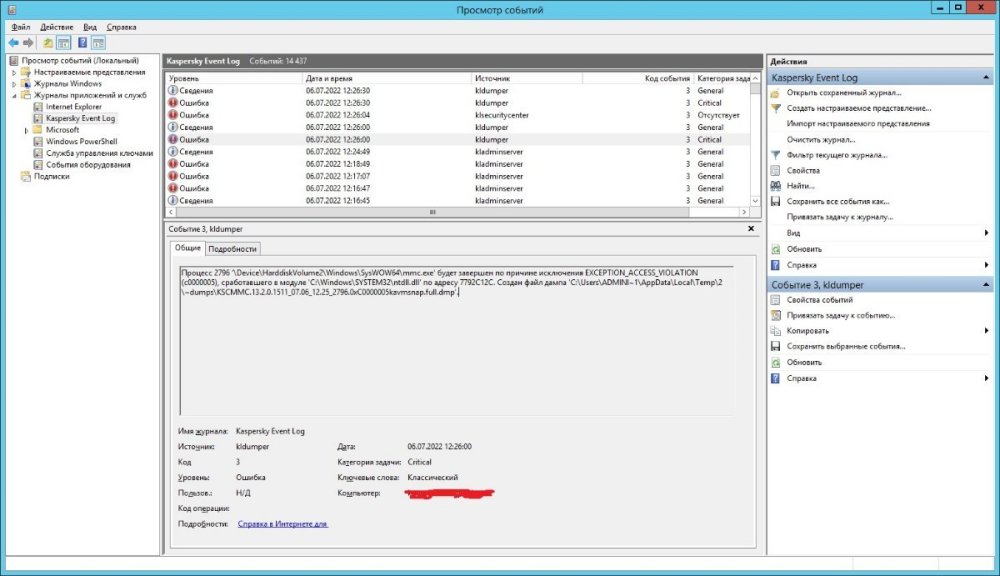Click the blue Help icon in toolbar
Image resolution: width=1000 pixels, height=576 pixels.
pos(82,43)
